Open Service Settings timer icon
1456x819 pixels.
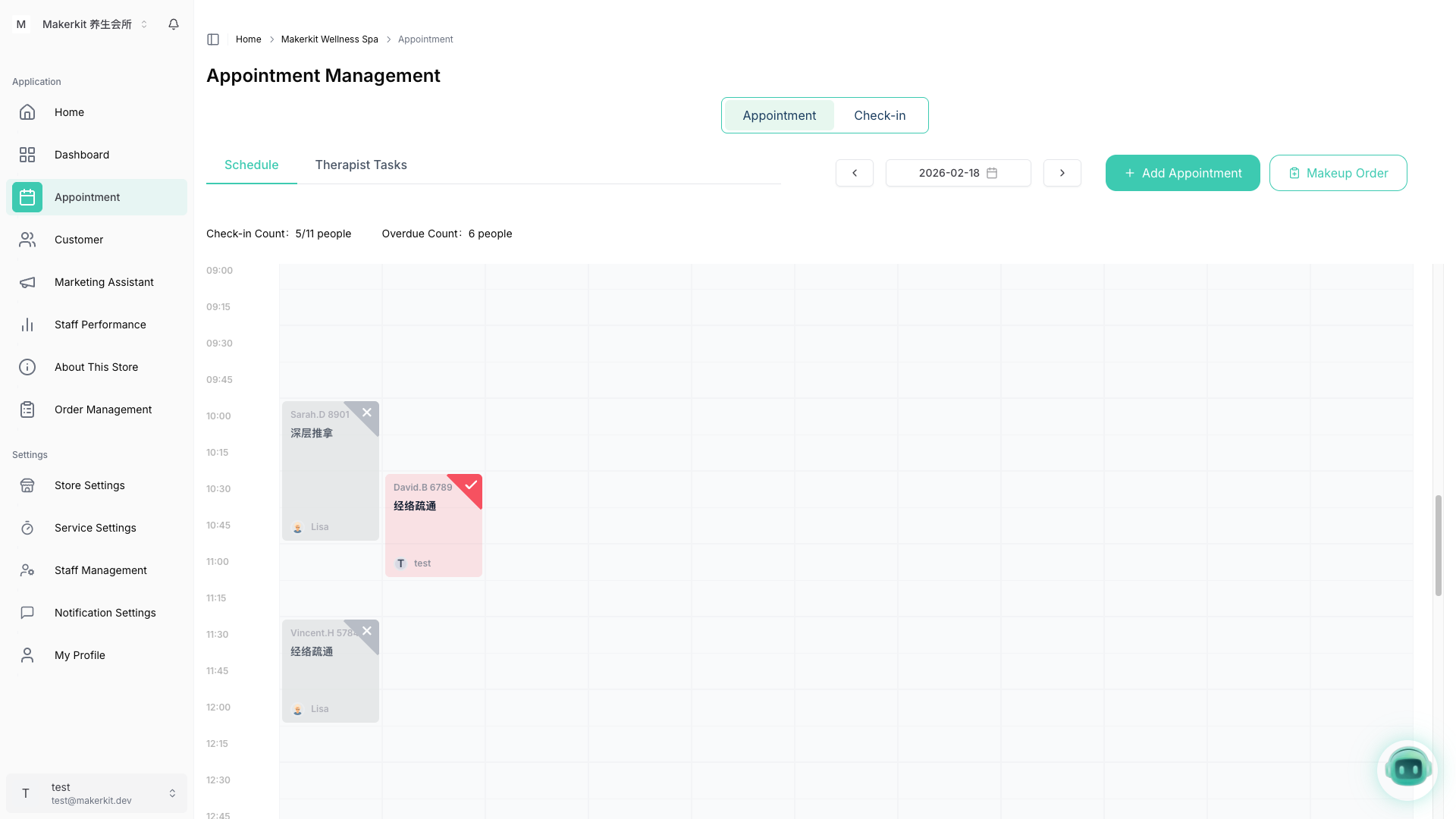[x=27, y=528]
